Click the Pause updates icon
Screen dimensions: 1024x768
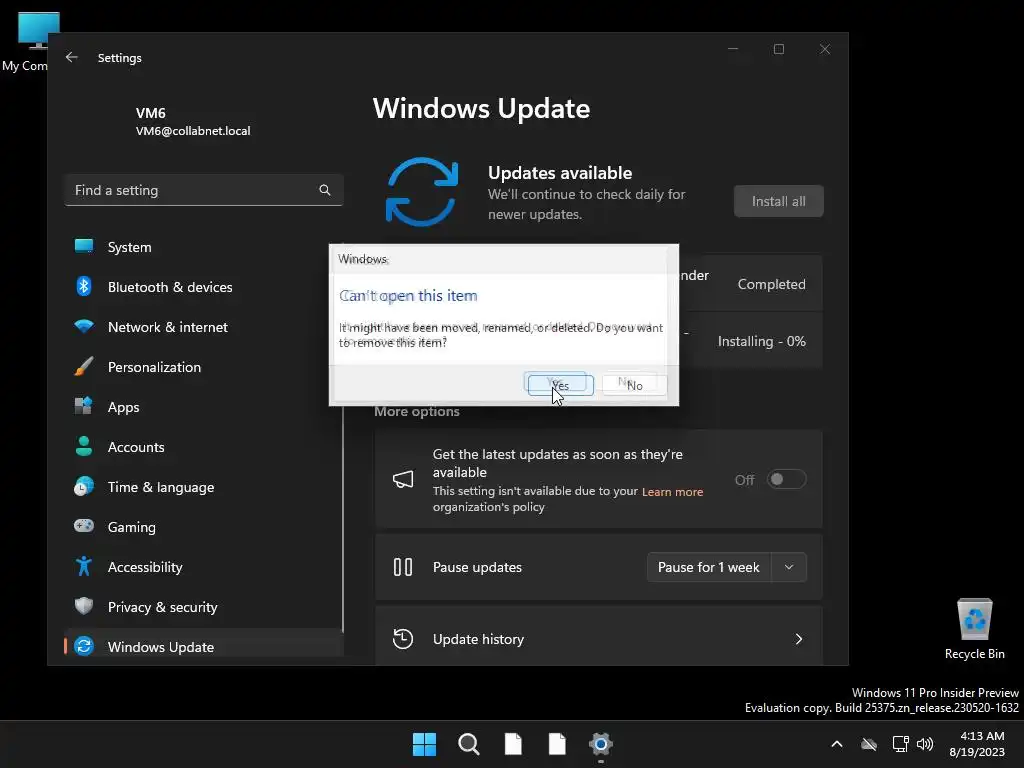coord(403,567)
